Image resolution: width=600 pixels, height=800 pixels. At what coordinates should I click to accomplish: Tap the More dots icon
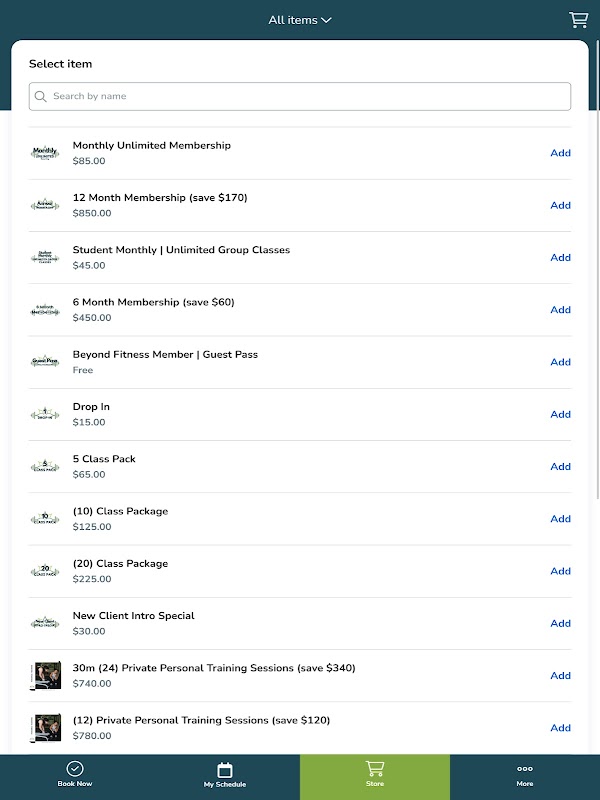[525, 768]
